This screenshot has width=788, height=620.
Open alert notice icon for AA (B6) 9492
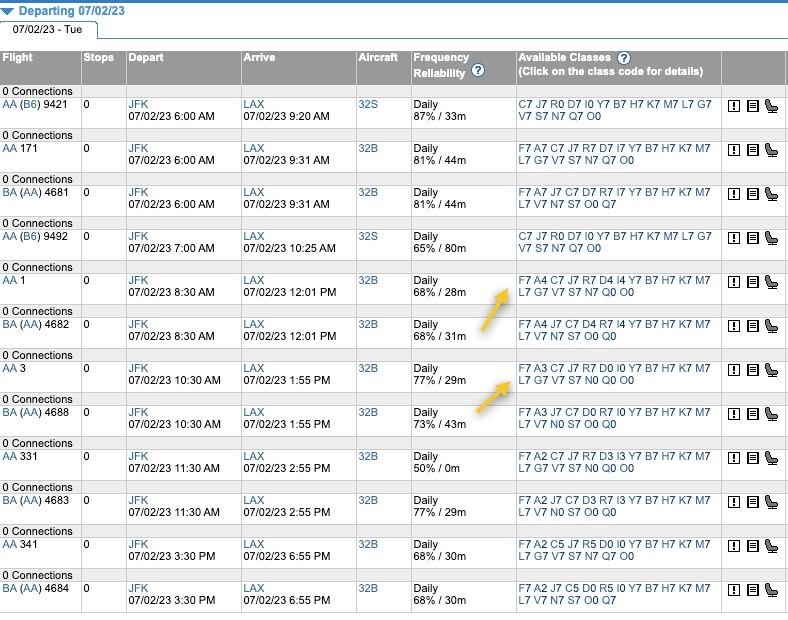pyautogui.click(x=734, y=238)
